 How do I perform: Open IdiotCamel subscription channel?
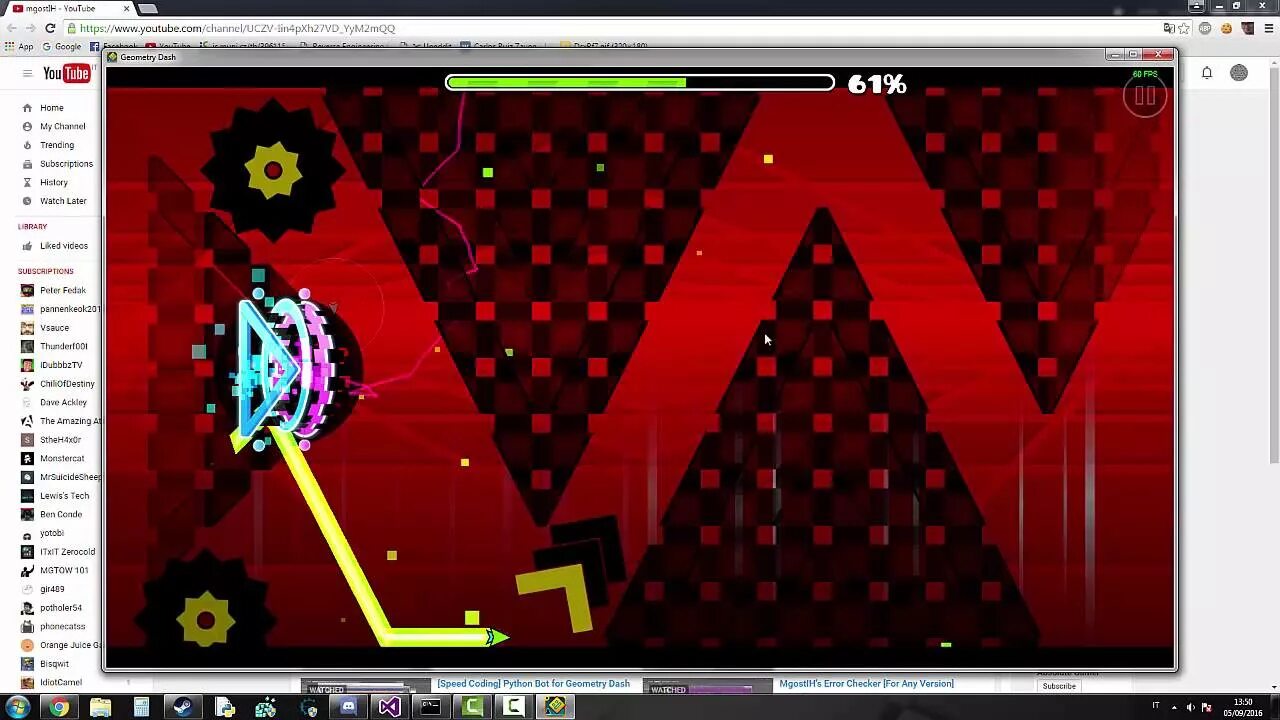(x=61, y=683)
